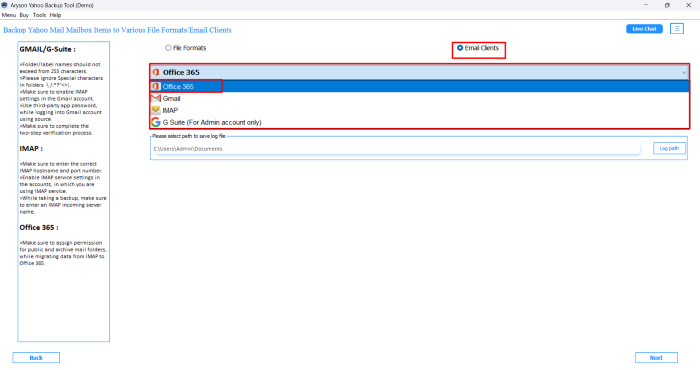Go to the Next step
Viewport: 700px width, 370px height.
click(x=656, y=358)
